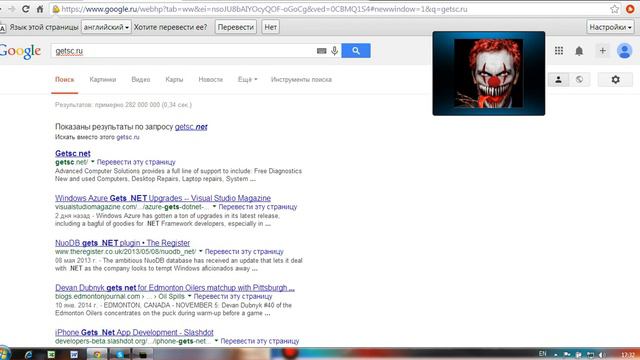Open the Google apps grid

tap(559, 51)
